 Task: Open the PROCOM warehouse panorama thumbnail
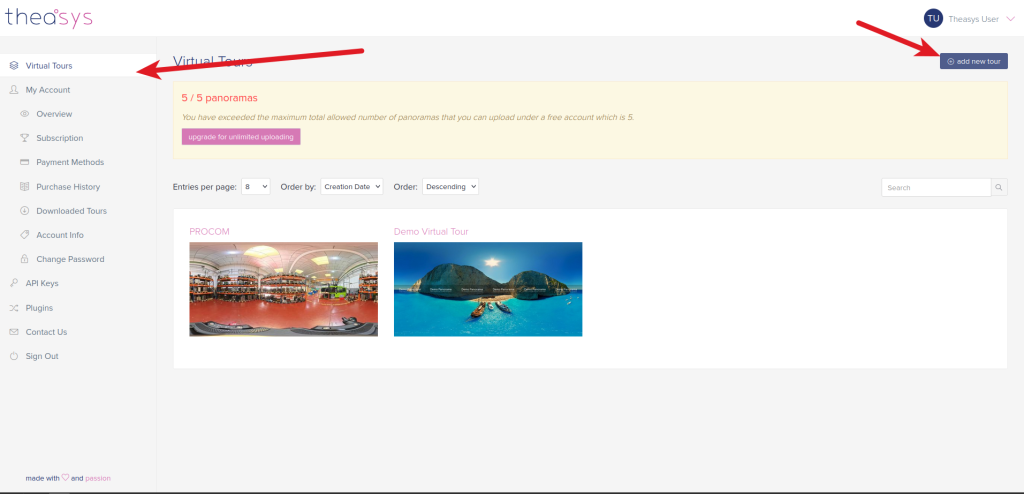pyautogui.click(x=283, y=289)
